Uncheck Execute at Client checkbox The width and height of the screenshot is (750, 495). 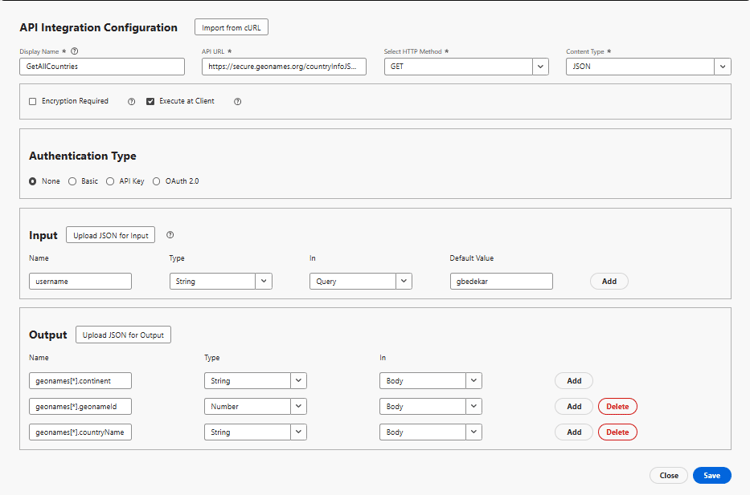click(150, 101)
